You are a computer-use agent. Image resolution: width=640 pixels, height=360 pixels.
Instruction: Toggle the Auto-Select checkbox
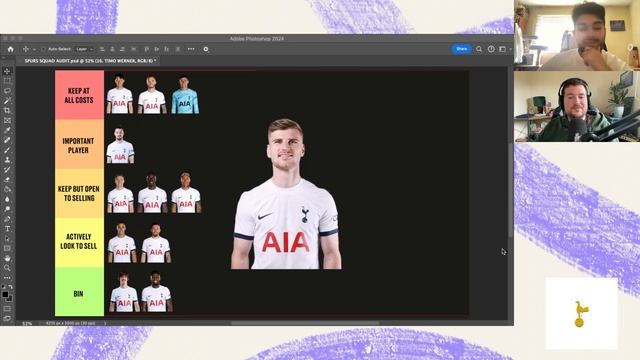click(43, 49)
